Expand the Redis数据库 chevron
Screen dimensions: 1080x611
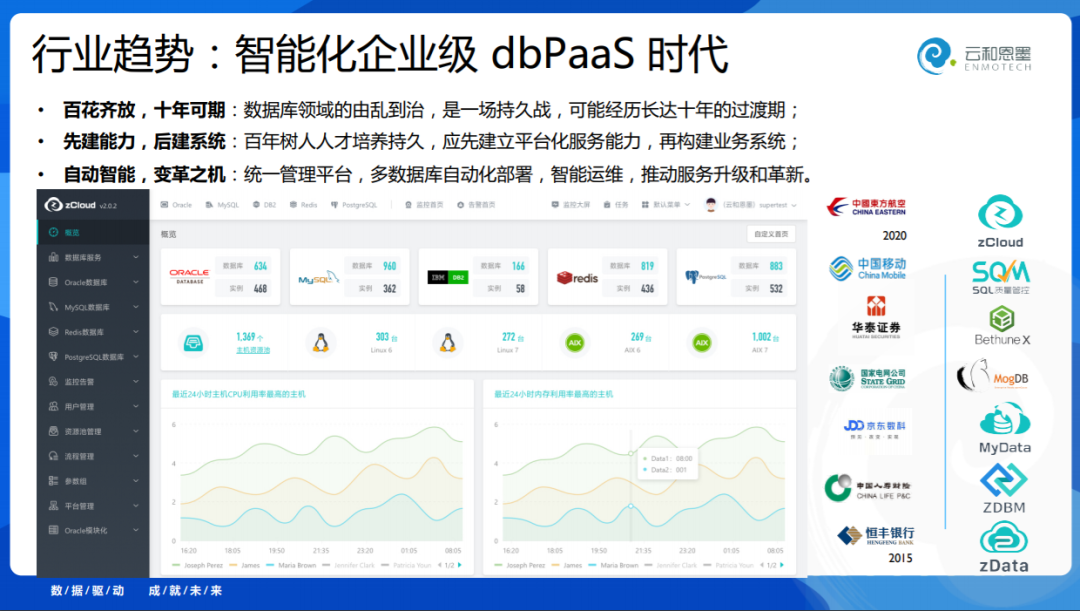point(136,331)
